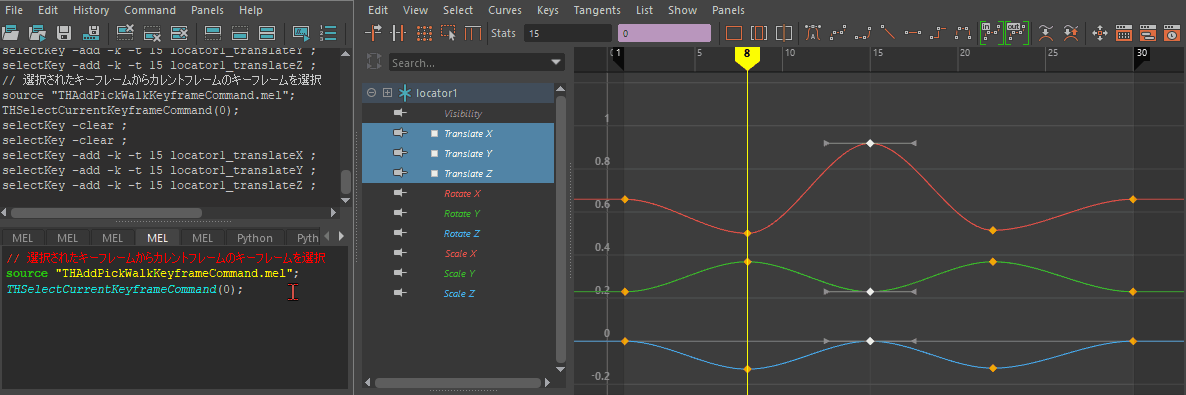1186x395 pixels.
Task: Collapse the locator1 node
Action: 371,92
